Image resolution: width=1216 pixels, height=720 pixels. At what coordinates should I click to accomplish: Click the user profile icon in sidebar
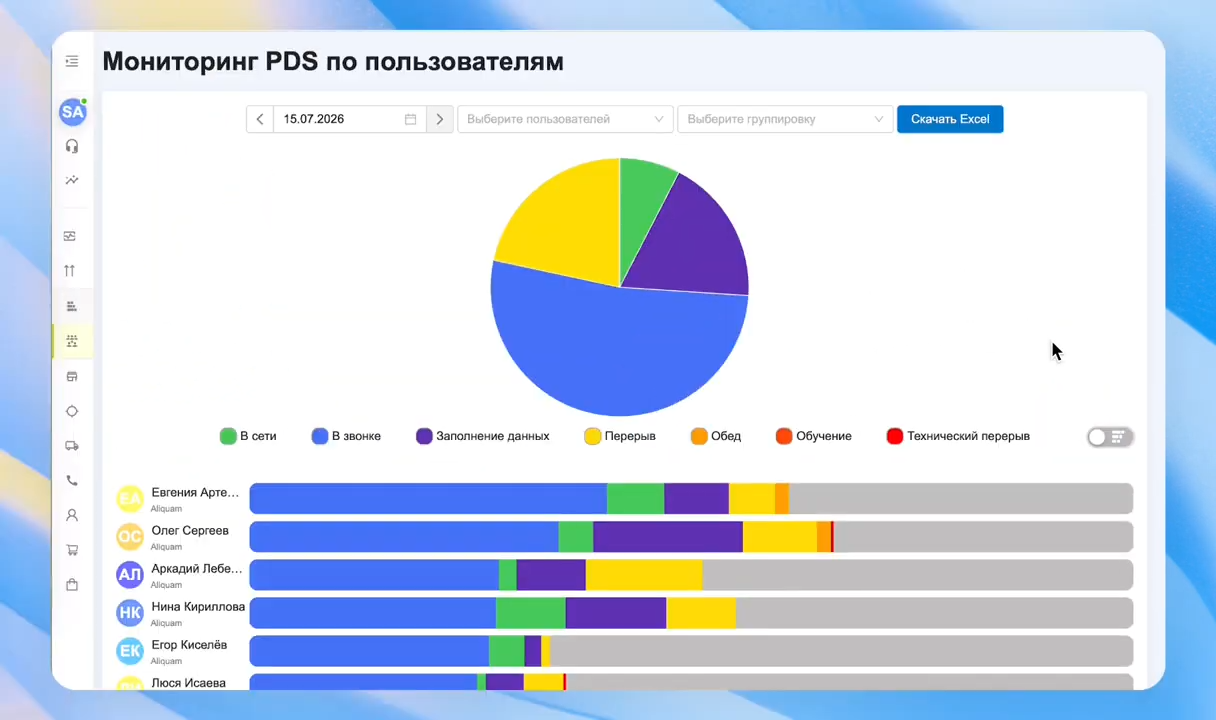click(72, 515)
